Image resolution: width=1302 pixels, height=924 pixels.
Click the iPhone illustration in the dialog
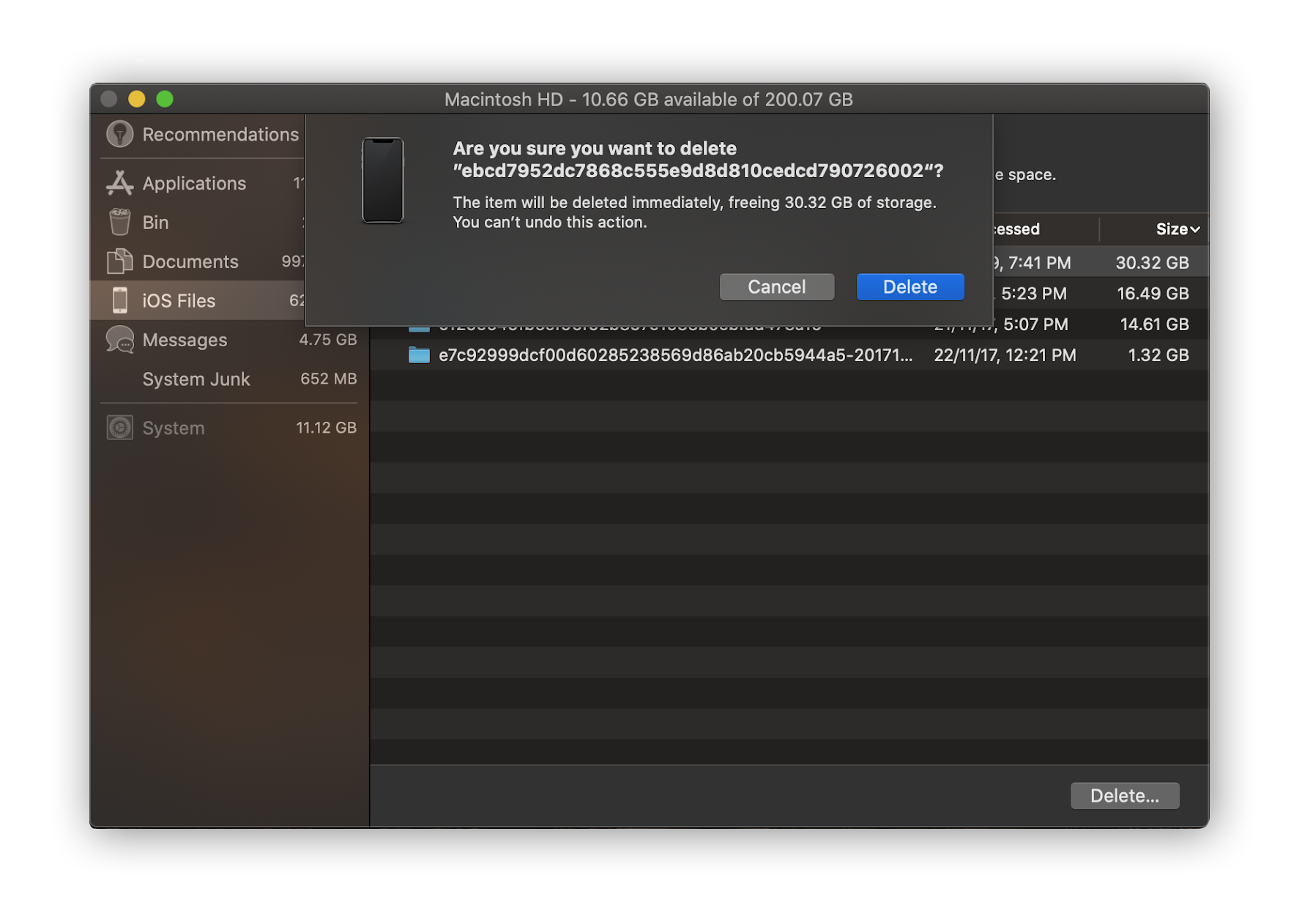pyautogui.click(x=383, y=178)
